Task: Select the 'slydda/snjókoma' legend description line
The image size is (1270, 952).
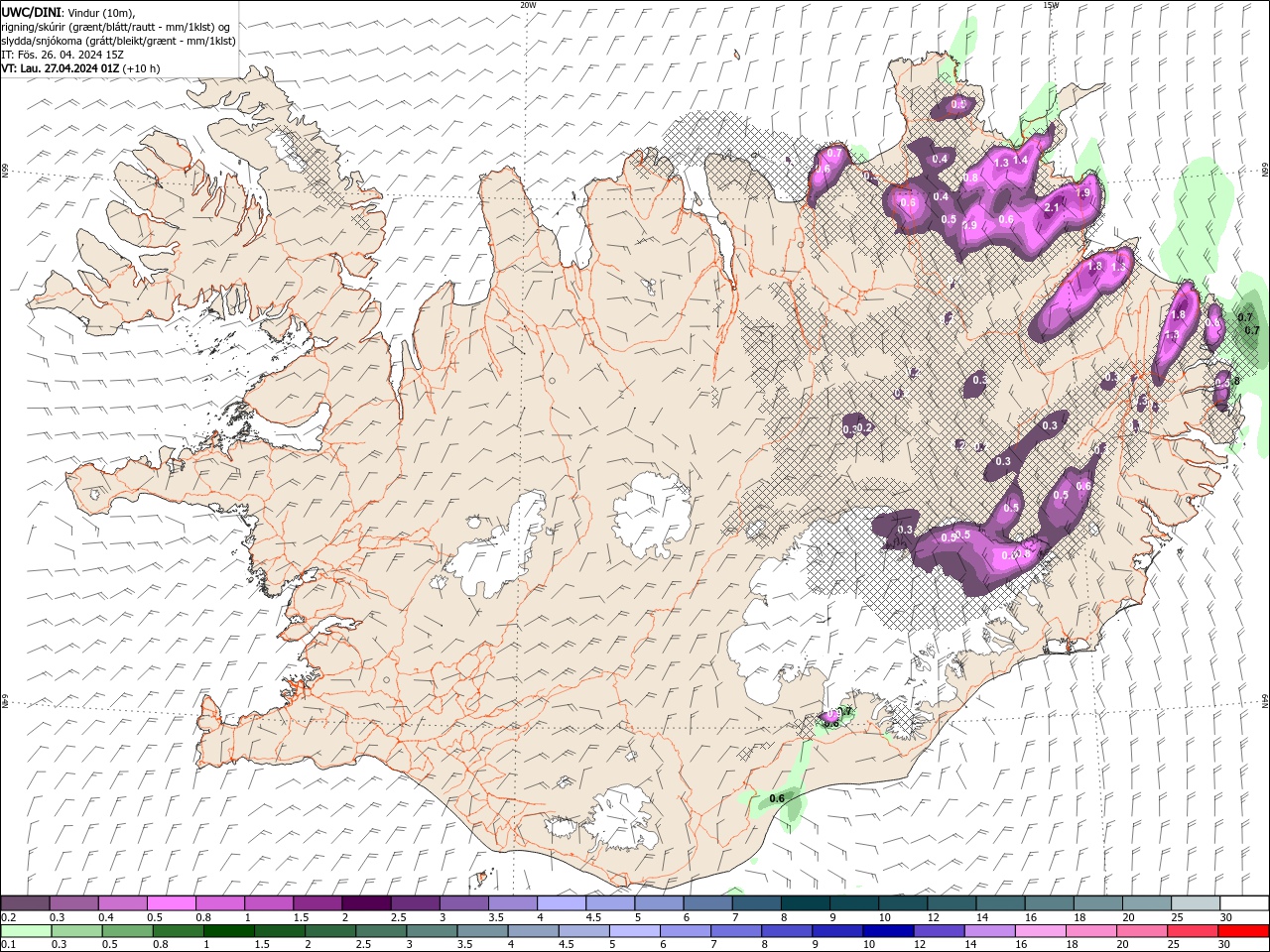Action: tap(118, 41)
